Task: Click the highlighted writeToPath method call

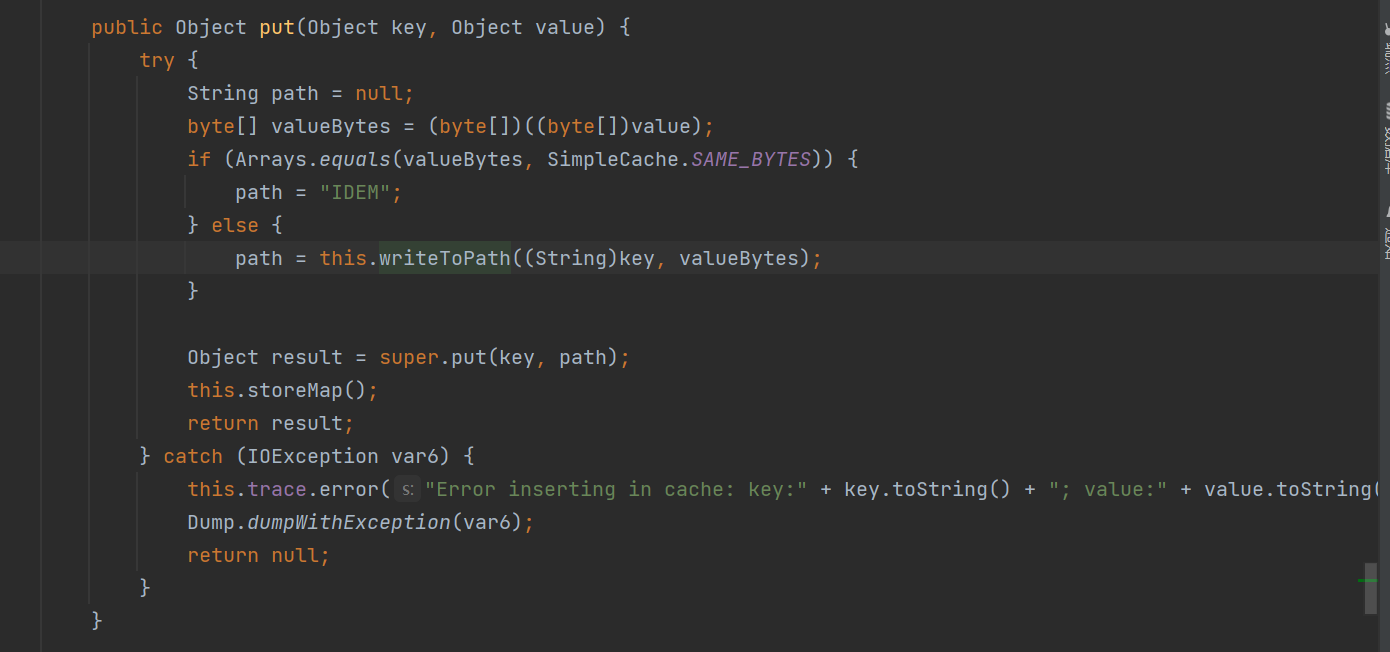Action: click(x=445, y=258)
